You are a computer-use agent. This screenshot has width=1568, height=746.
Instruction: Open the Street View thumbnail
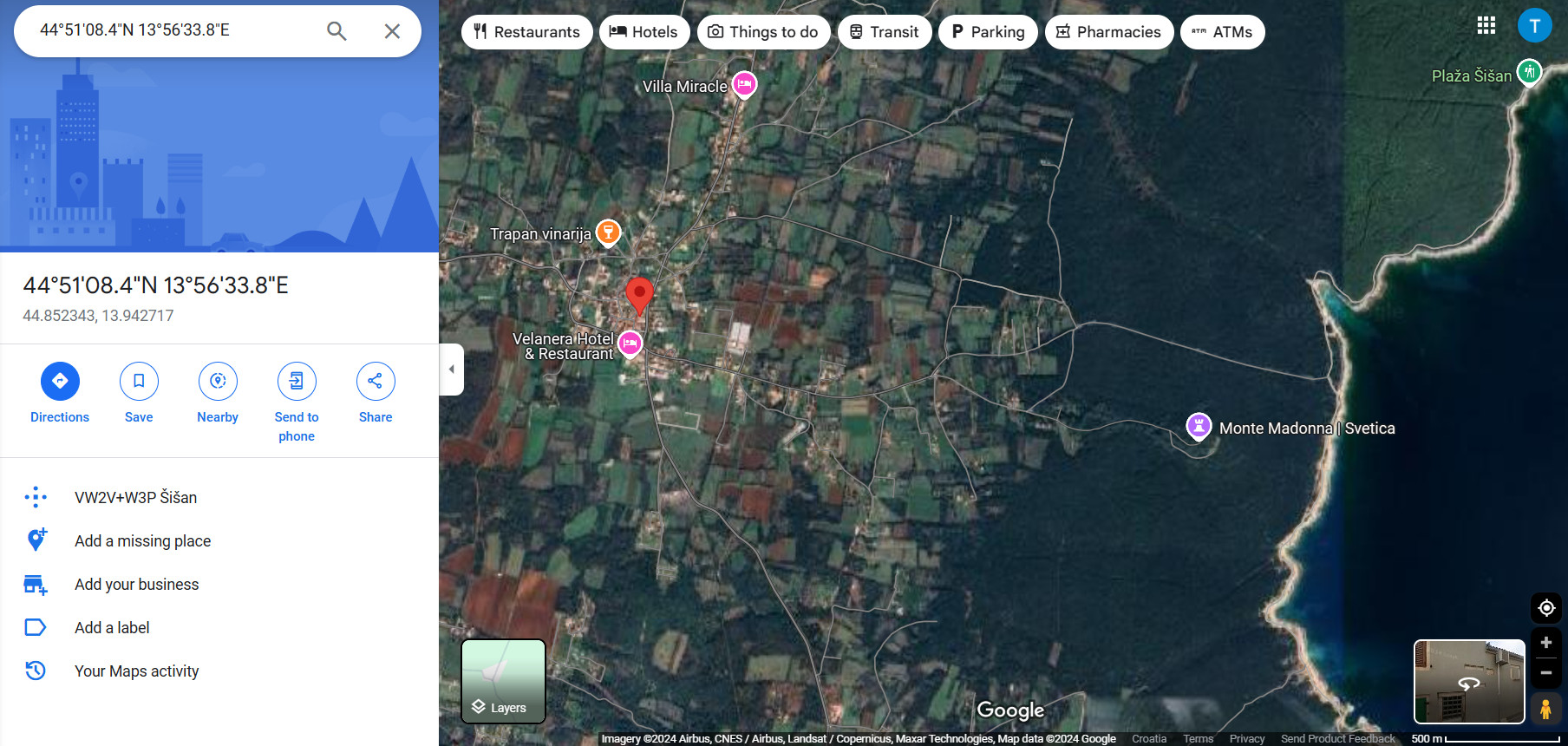1469,682
